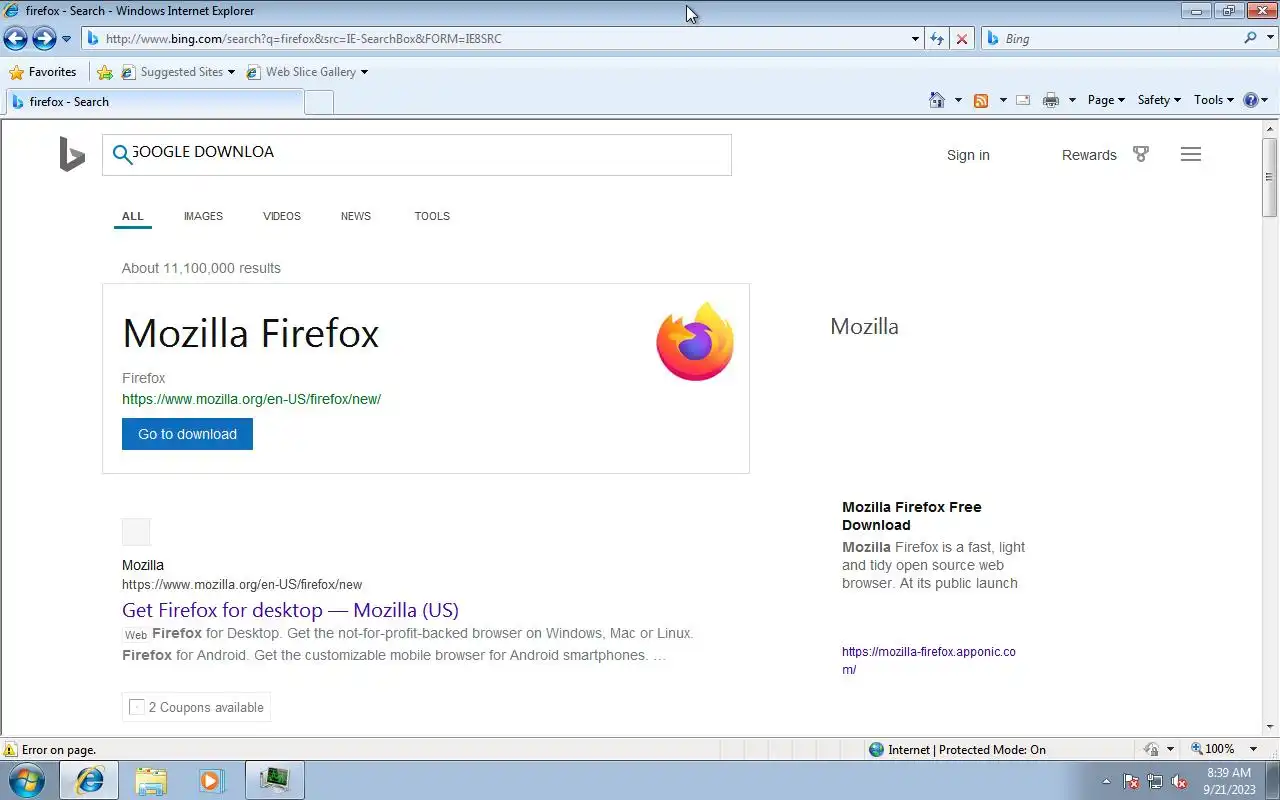The height and width of the screenshot is (800, 1280).
Task: Open Windows Media Player taskbar icon
Action: point(211,780)
